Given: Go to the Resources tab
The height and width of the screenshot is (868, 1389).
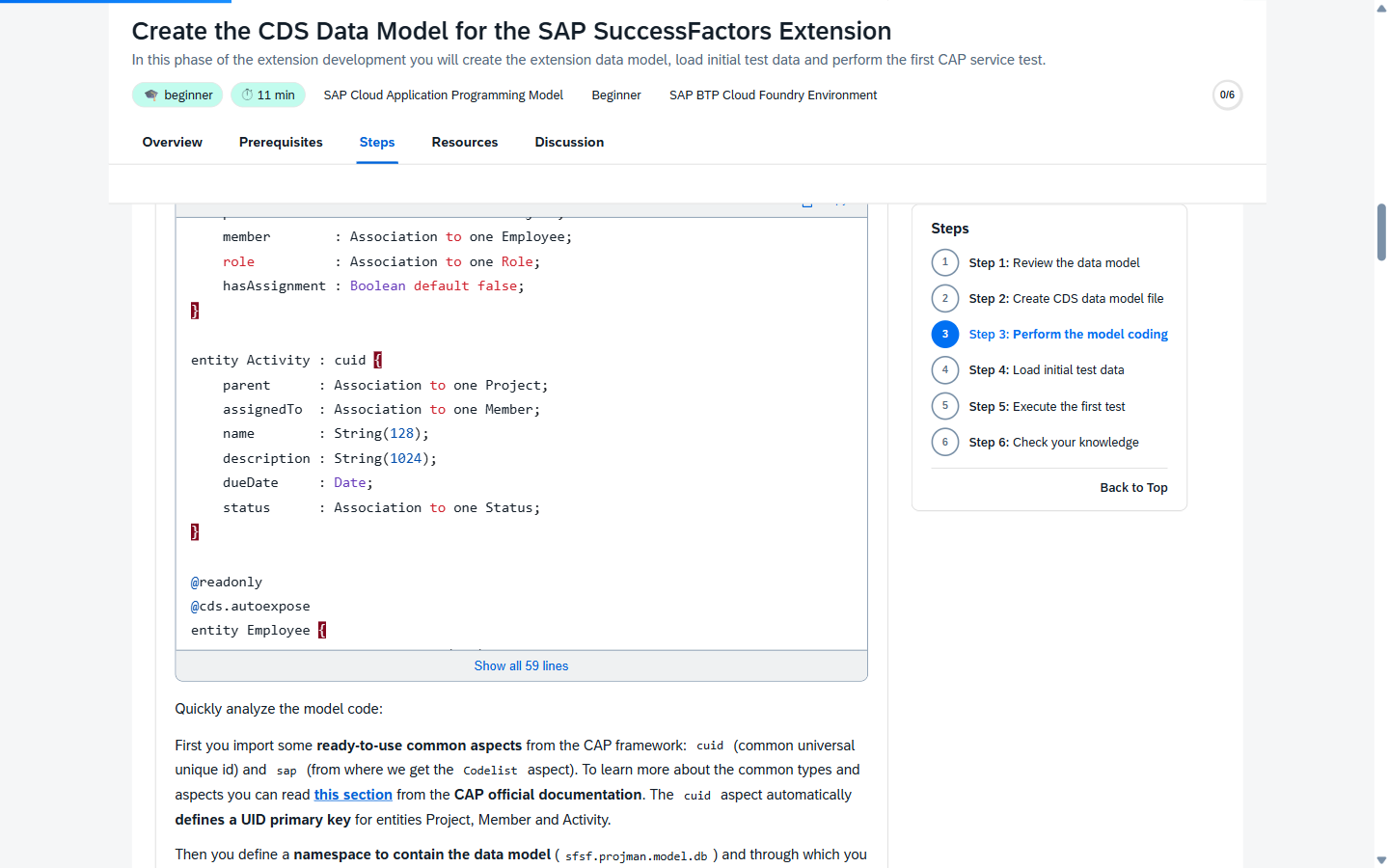Looking at the screenshot, I should click(x=465, y=142).
